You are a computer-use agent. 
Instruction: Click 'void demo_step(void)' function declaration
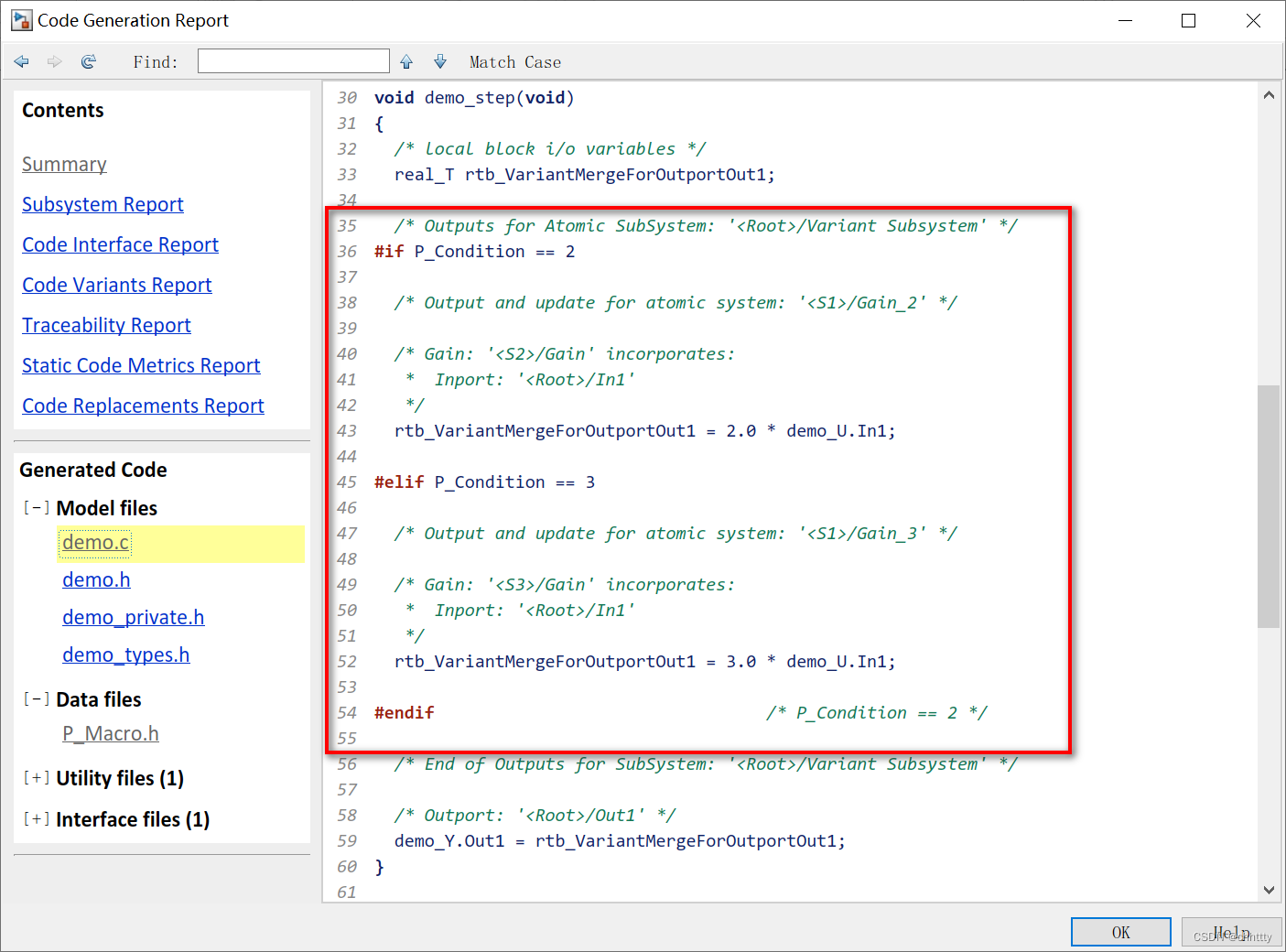tap(474, 98)
